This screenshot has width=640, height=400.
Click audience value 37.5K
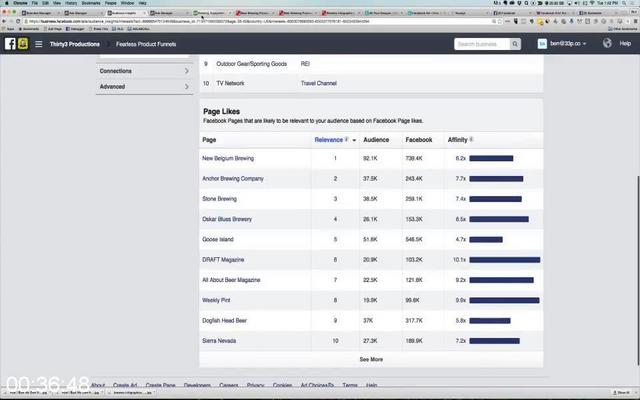[370, 179]
